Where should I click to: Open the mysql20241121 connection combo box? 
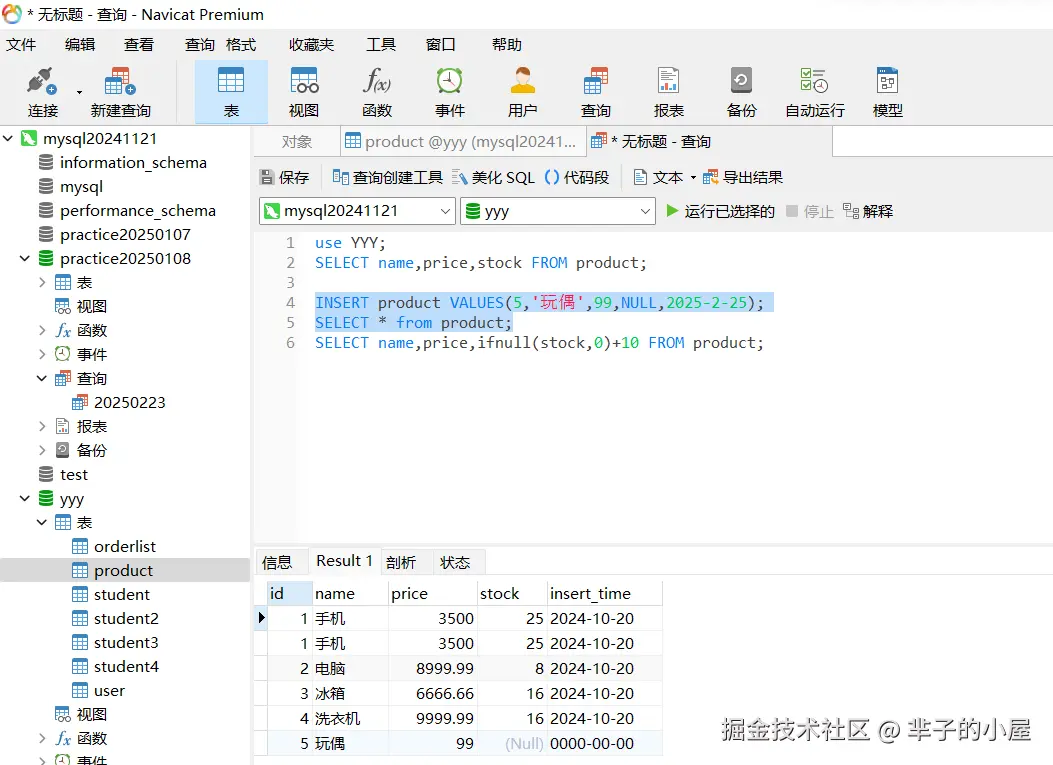(x=357, y=211)
